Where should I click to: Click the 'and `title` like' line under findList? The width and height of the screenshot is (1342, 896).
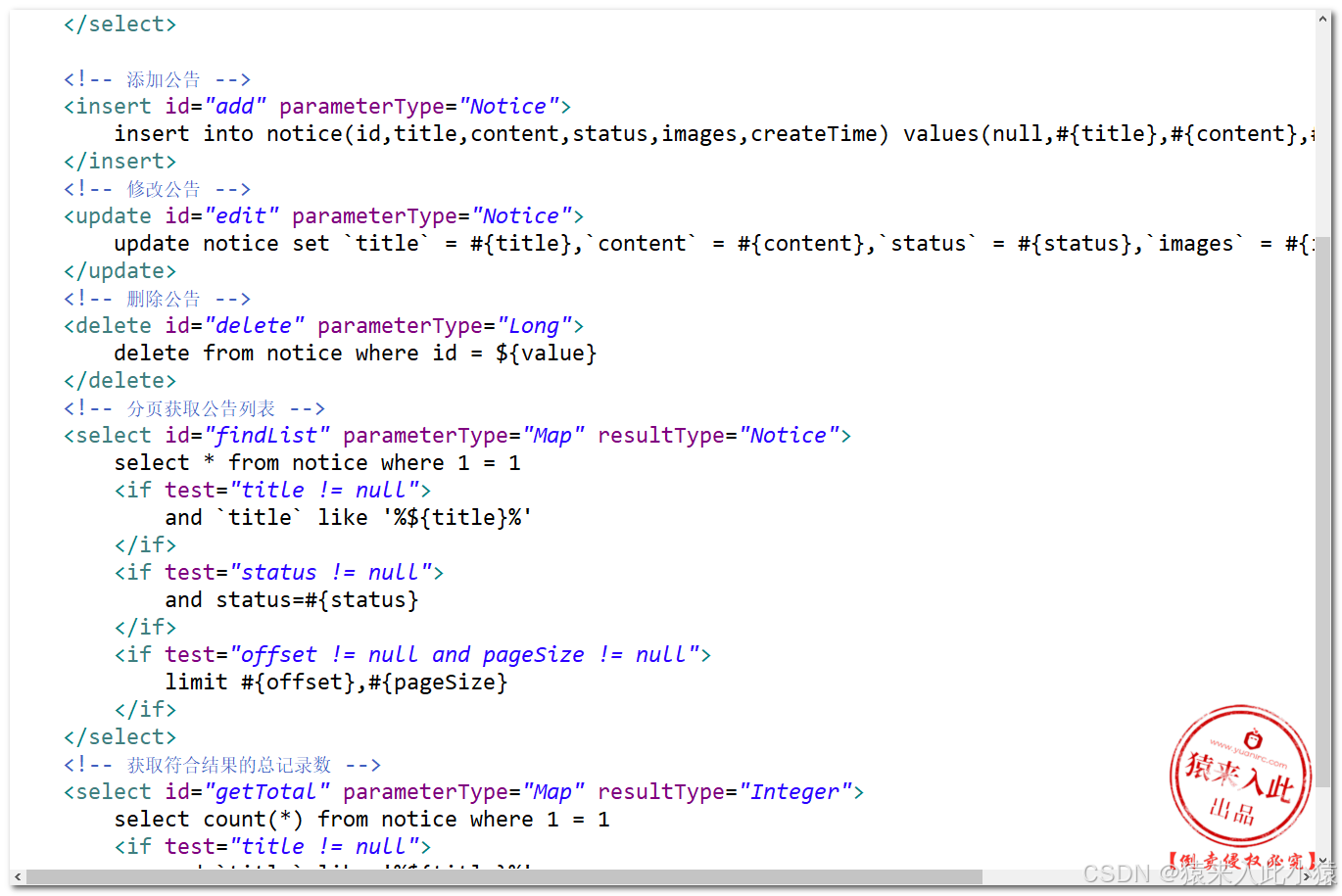tap(349, 518)
